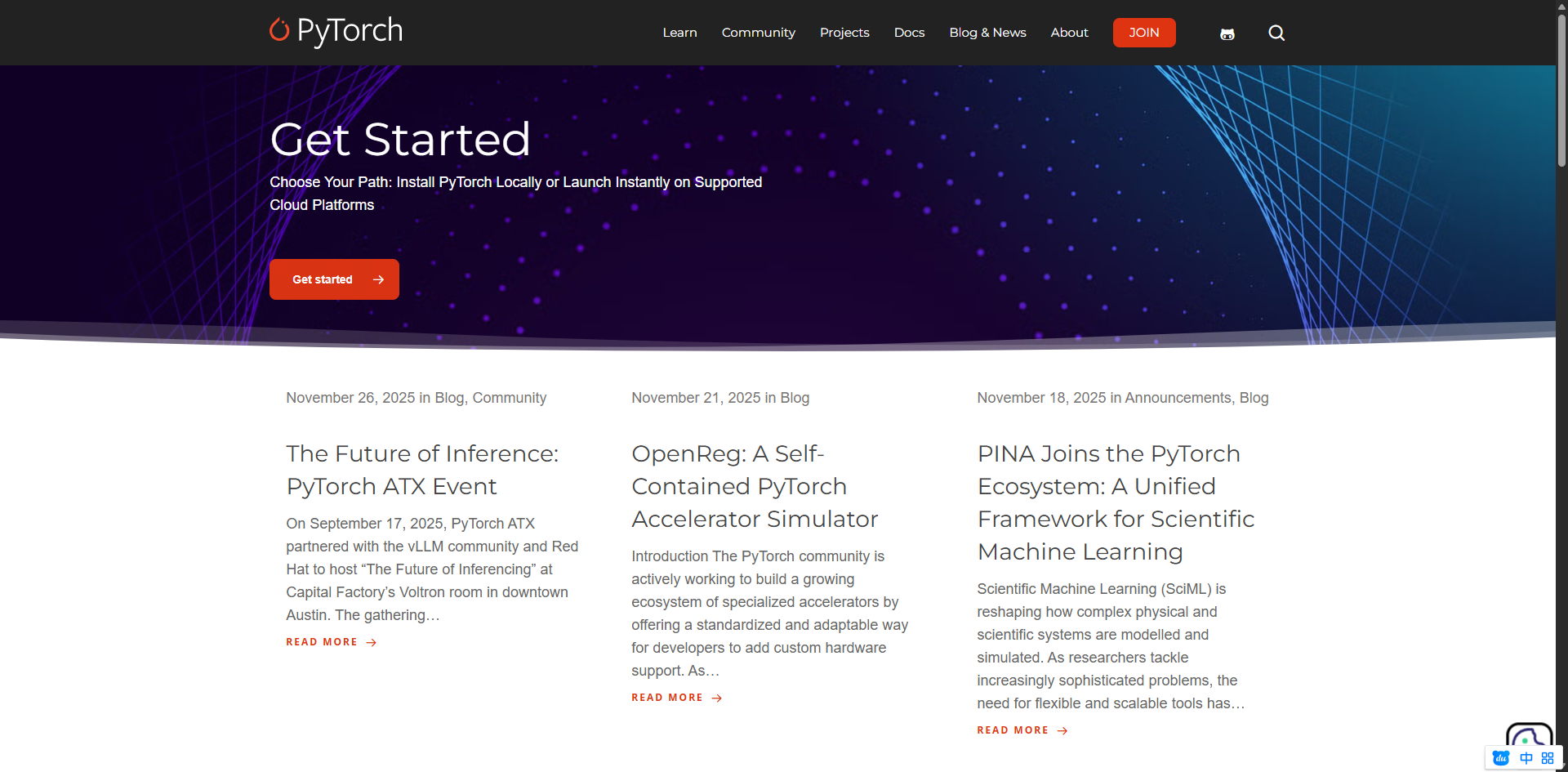Click Community category on November 26 post
The height and width of the screenshot is (772, 1568).
[x=509, y=398]
